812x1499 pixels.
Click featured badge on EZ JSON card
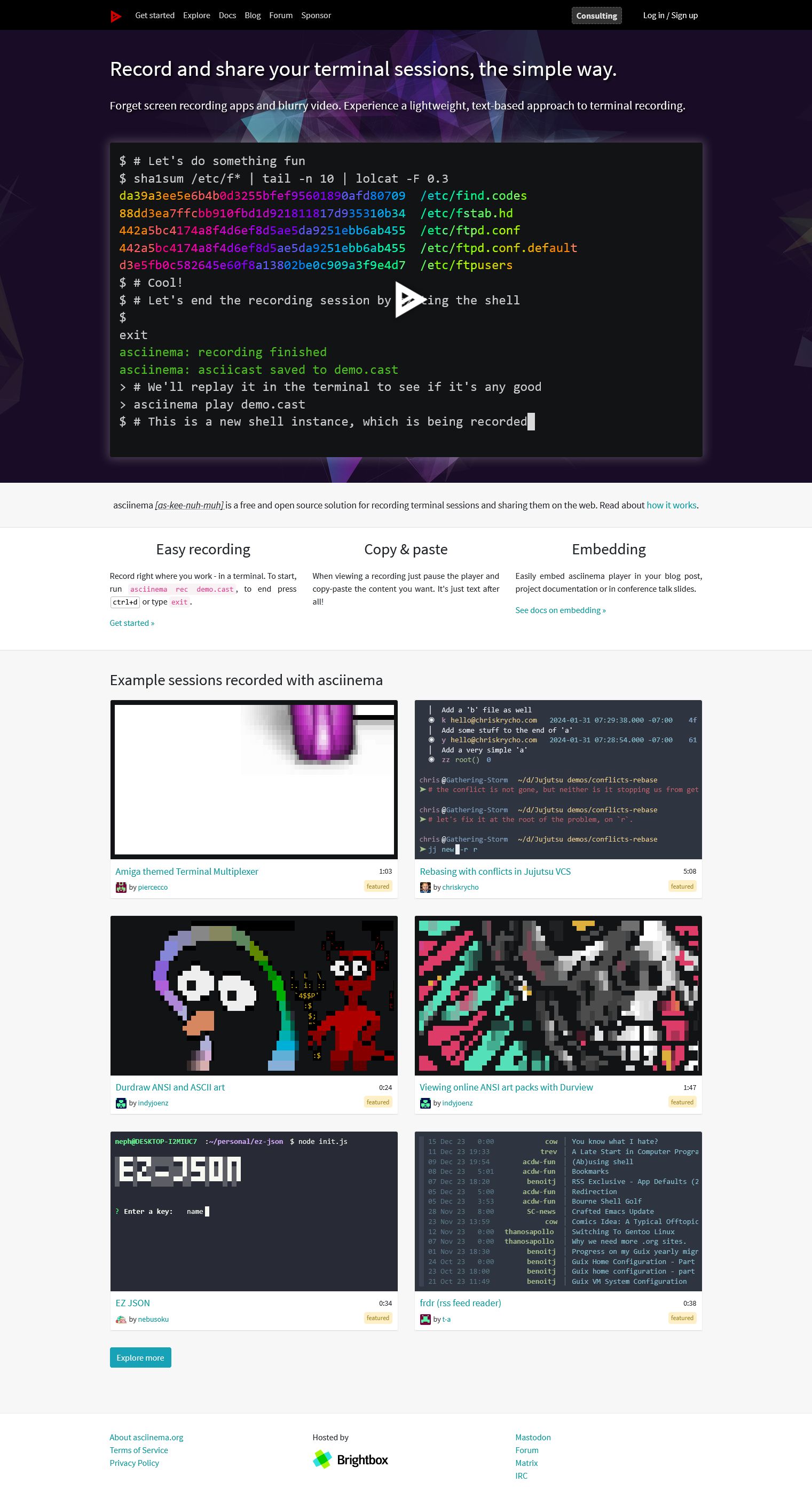click(x=378, y=1319)
